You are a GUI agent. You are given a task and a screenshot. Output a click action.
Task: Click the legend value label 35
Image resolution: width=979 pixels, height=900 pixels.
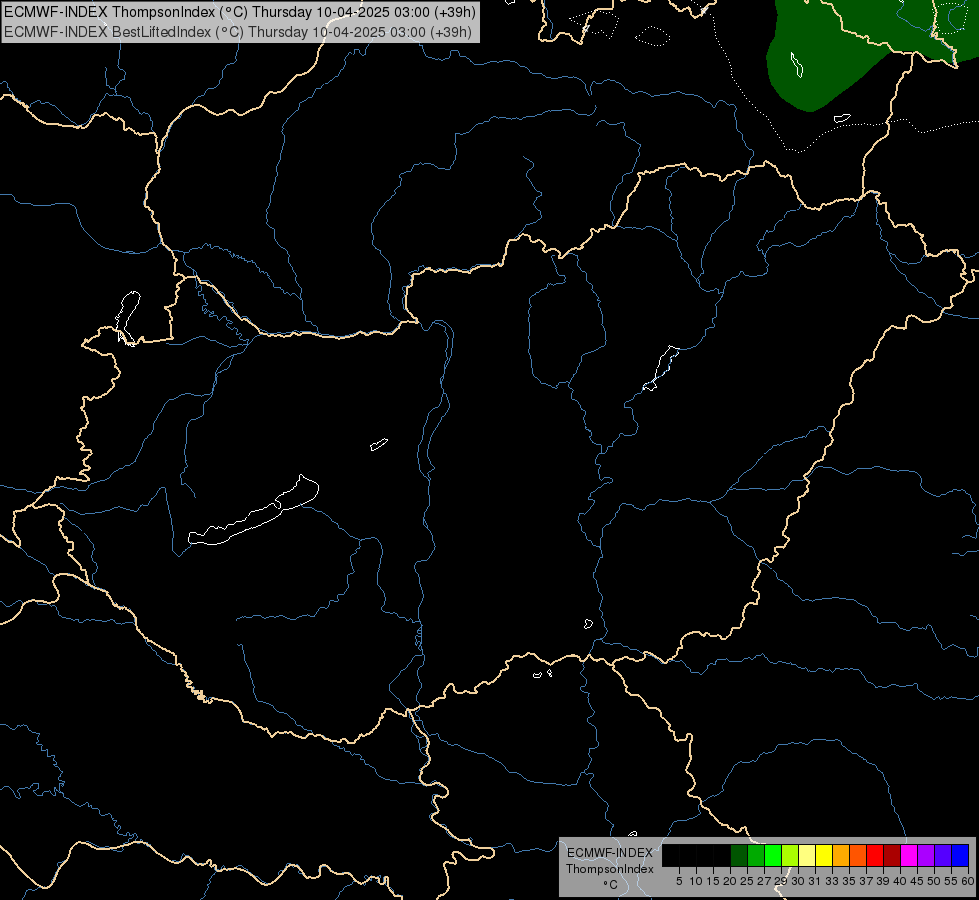[x=849, y=881]
